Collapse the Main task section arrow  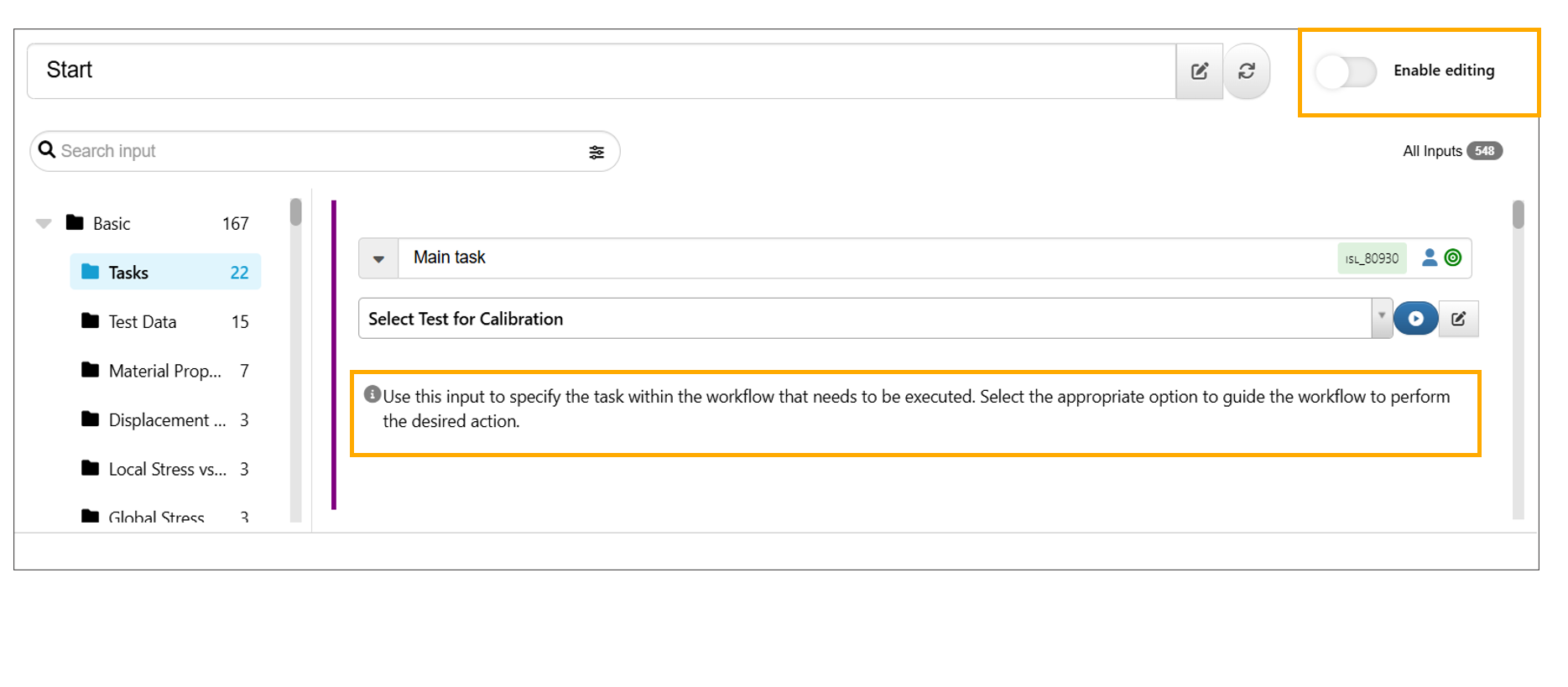[x=378, y=258]
